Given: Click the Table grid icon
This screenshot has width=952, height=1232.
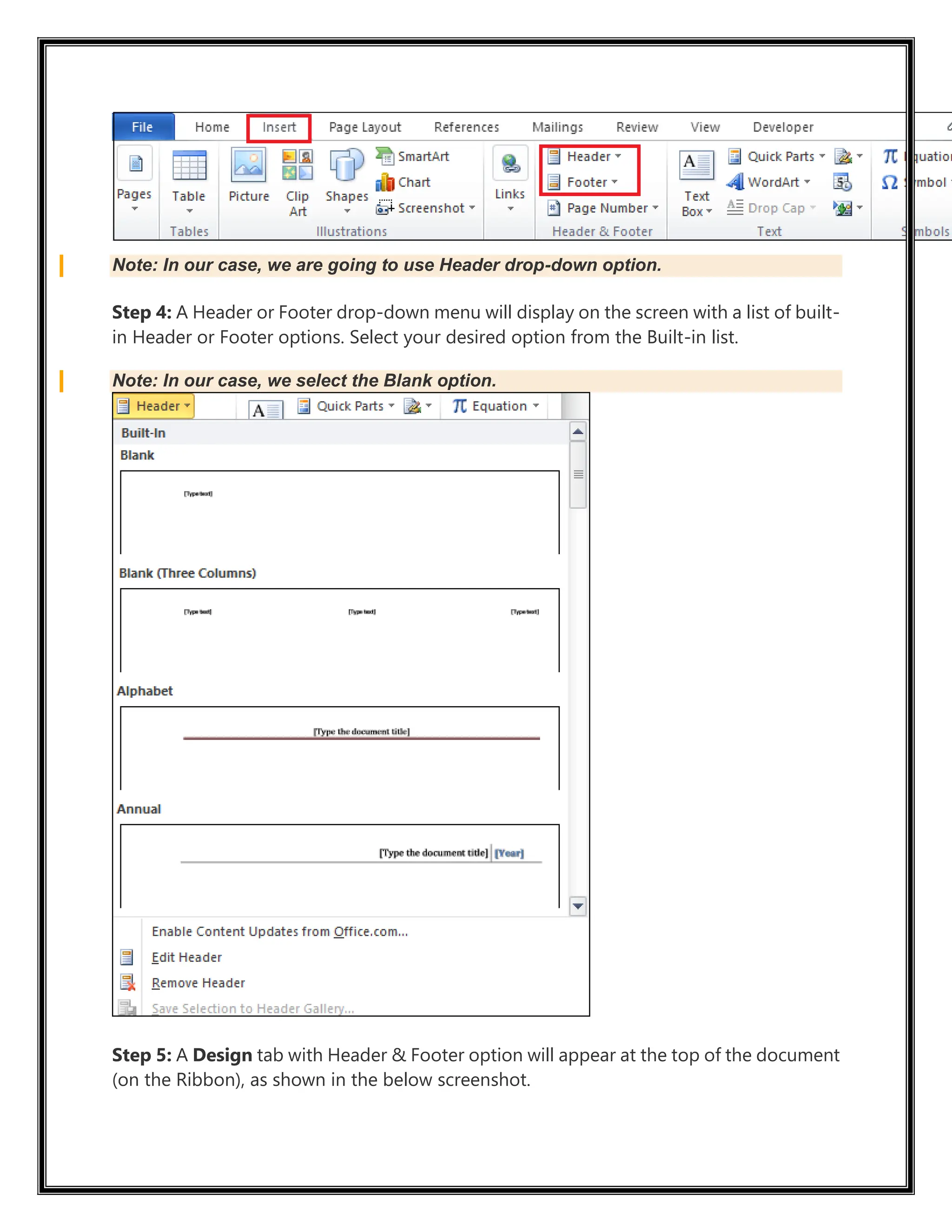Looking at the screenshot, I should [x=189, y=166].
